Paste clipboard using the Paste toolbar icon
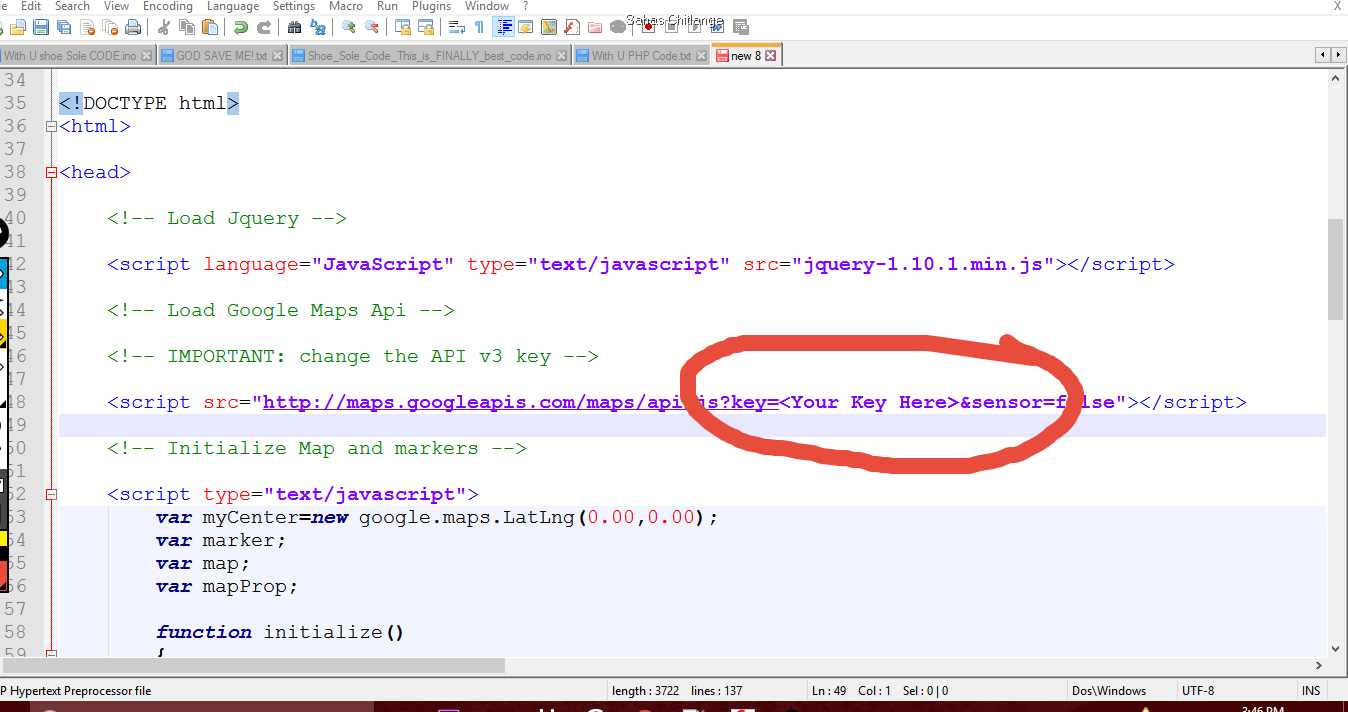Image resolution: width=1348 pixels, height=712 pixels. point(210,27)
